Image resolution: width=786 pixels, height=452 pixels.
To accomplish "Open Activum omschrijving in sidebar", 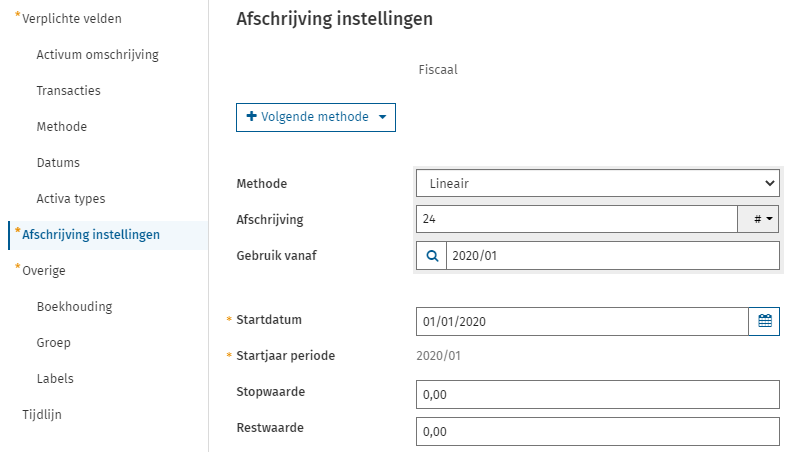I will point(97,55).
